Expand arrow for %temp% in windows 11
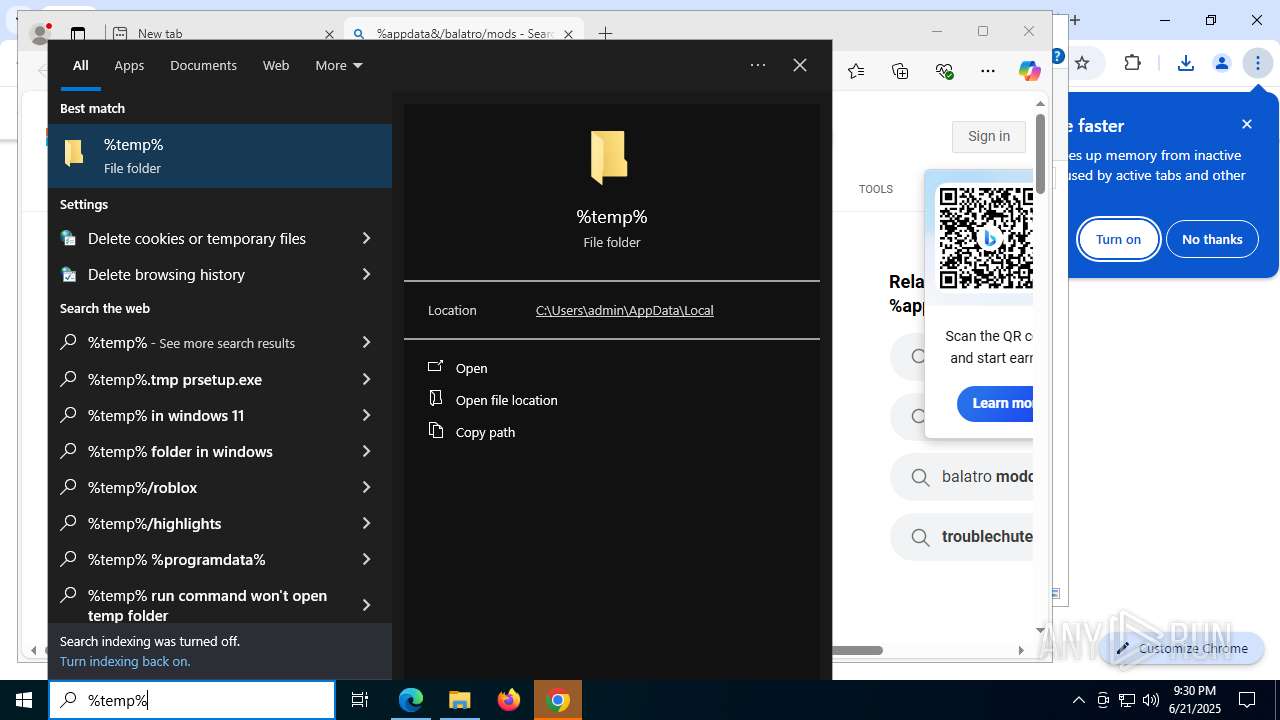Screen dimensions: 1280x720 tap(366, 415)
